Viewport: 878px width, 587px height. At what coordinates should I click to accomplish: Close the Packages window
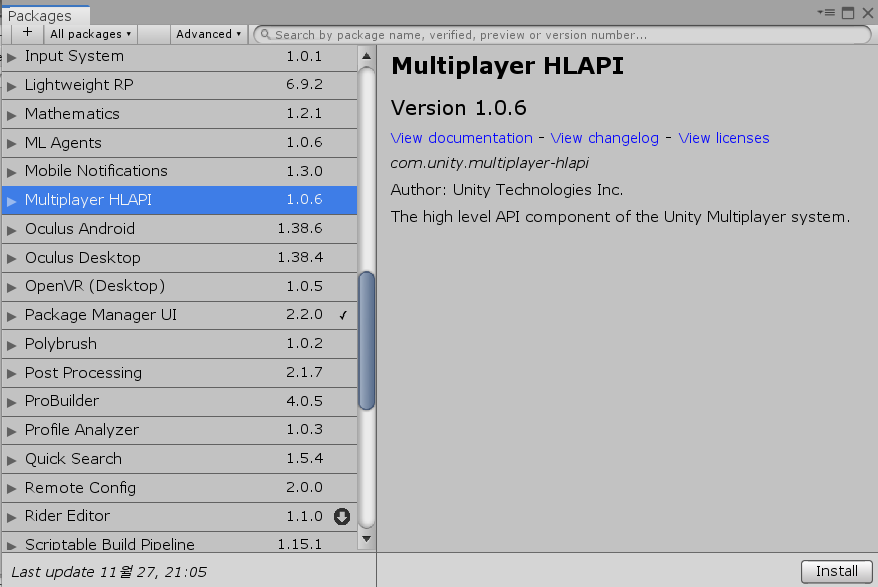867,13
